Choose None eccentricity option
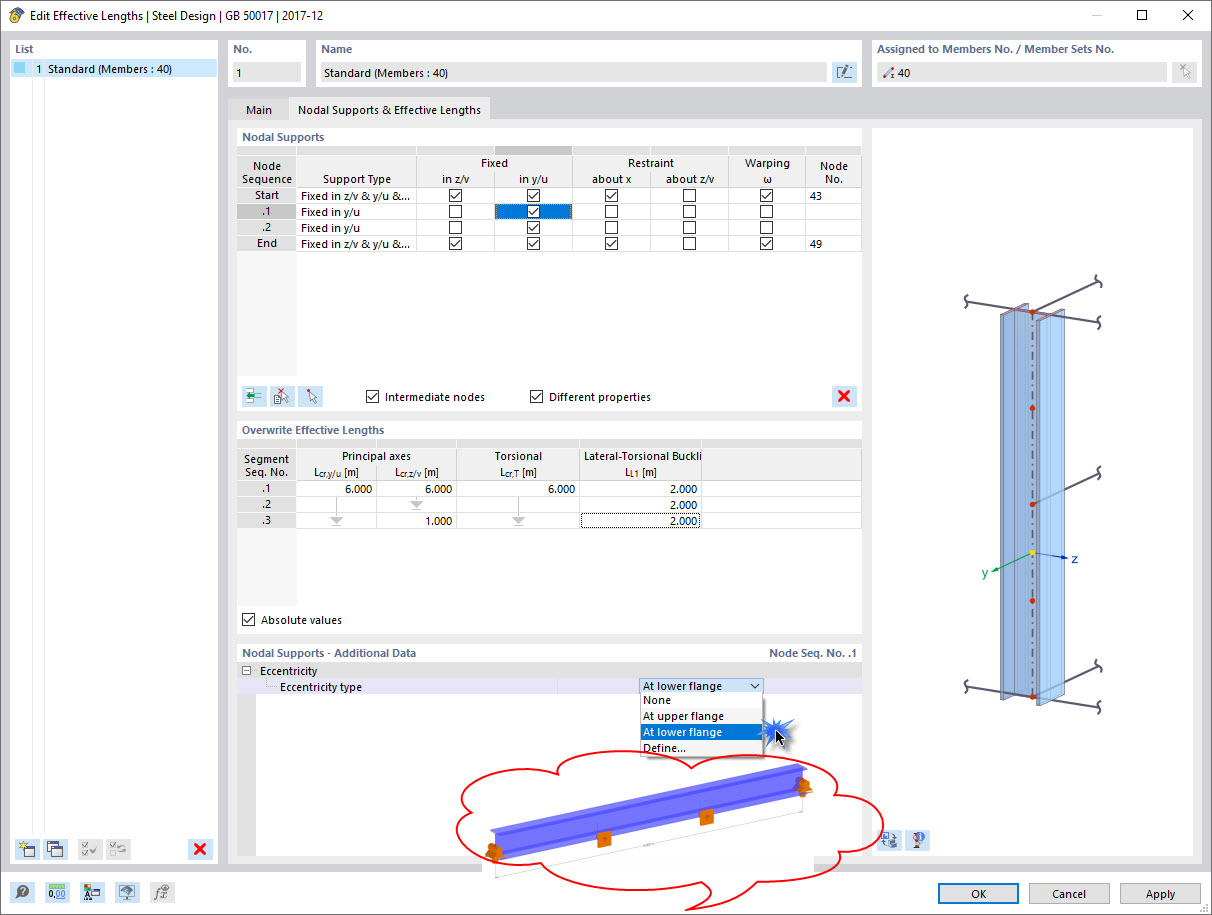This screenshot has width=1212, height=915. coord(701,700)
